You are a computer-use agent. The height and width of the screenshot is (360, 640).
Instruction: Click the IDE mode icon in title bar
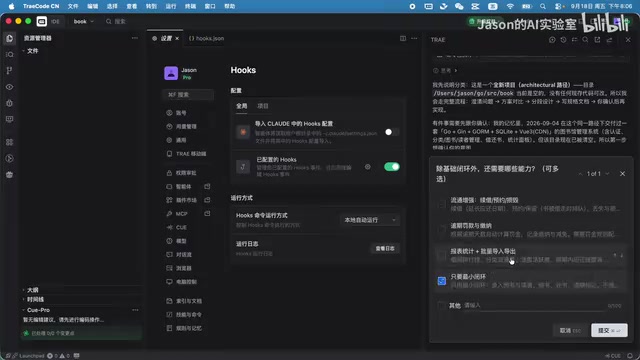pos(42,21)
